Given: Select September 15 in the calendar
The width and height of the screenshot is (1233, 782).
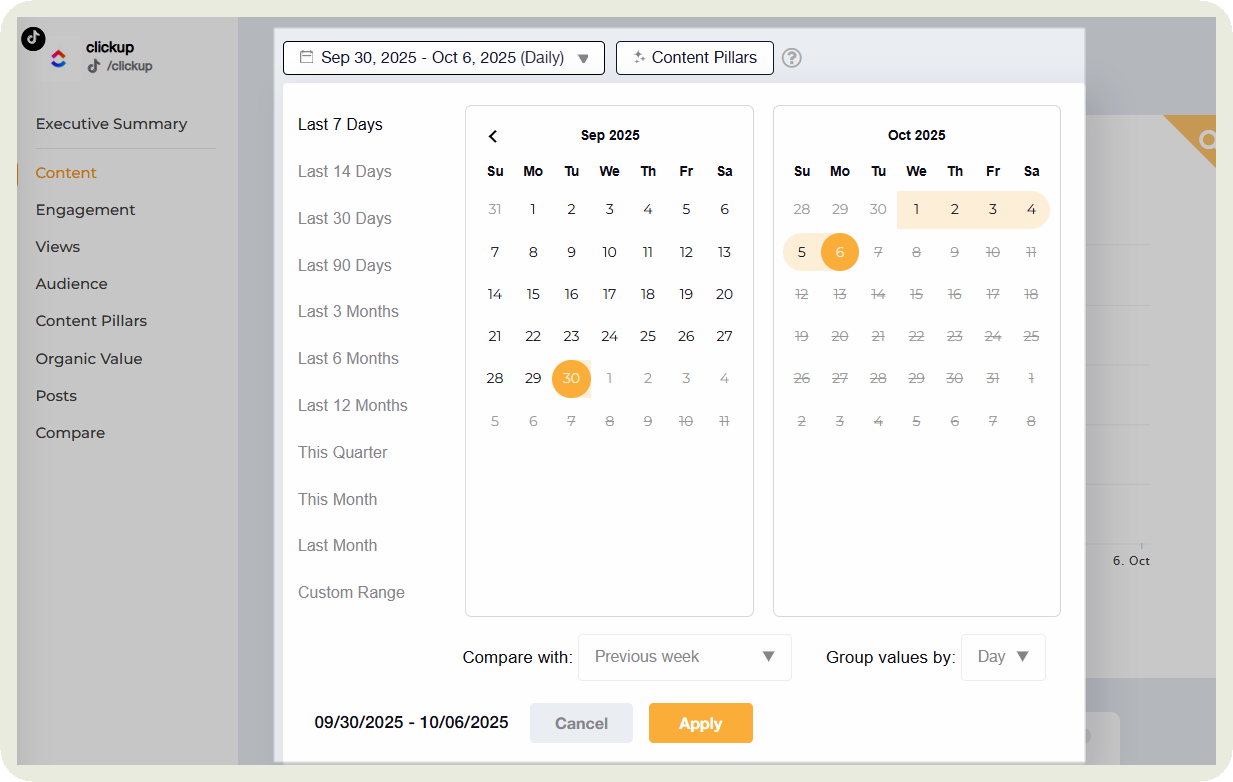Looking at the screenshot, I should (x=533, y=294).
